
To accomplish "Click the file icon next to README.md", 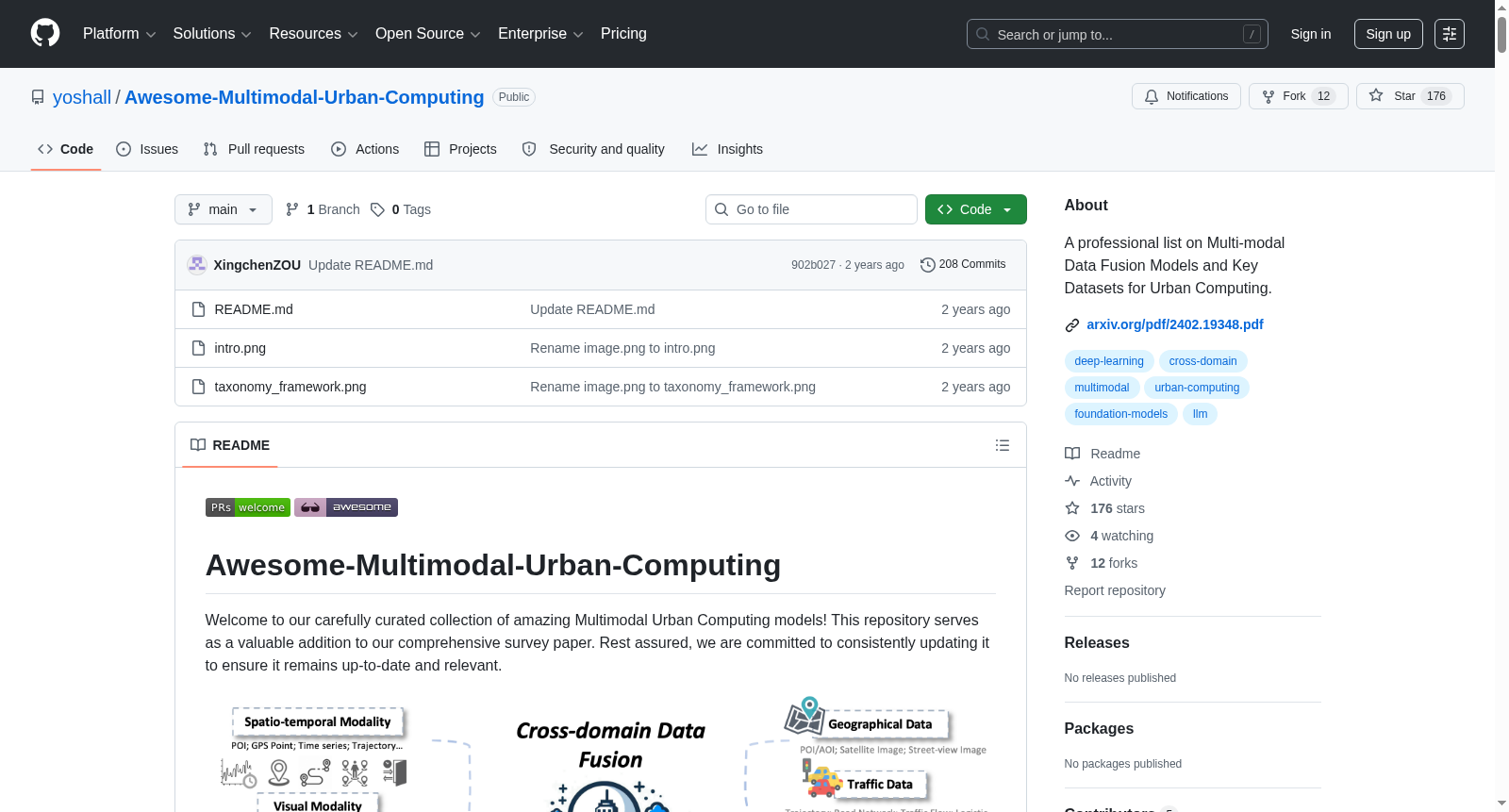I will pyautogui.click(x=198, y=309).
